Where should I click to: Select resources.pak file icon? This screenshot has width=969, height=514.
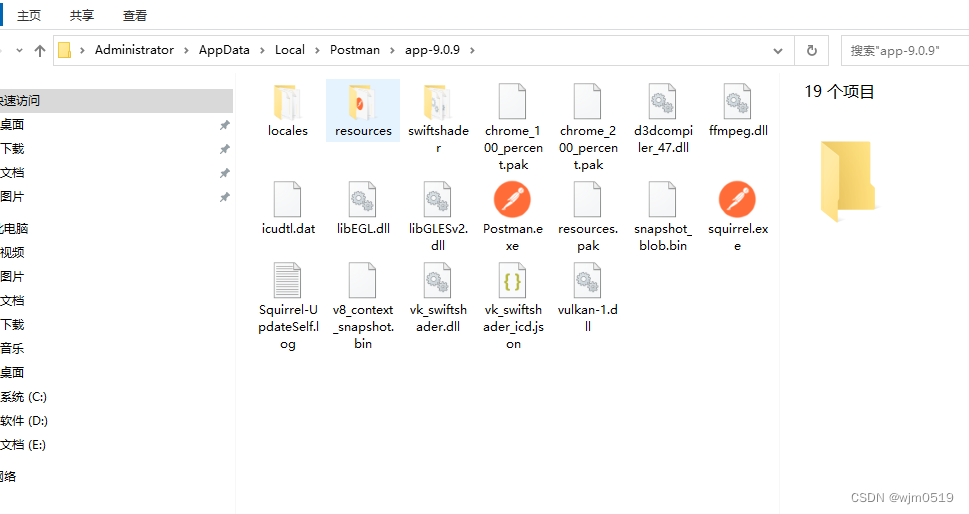pos(587,200)
